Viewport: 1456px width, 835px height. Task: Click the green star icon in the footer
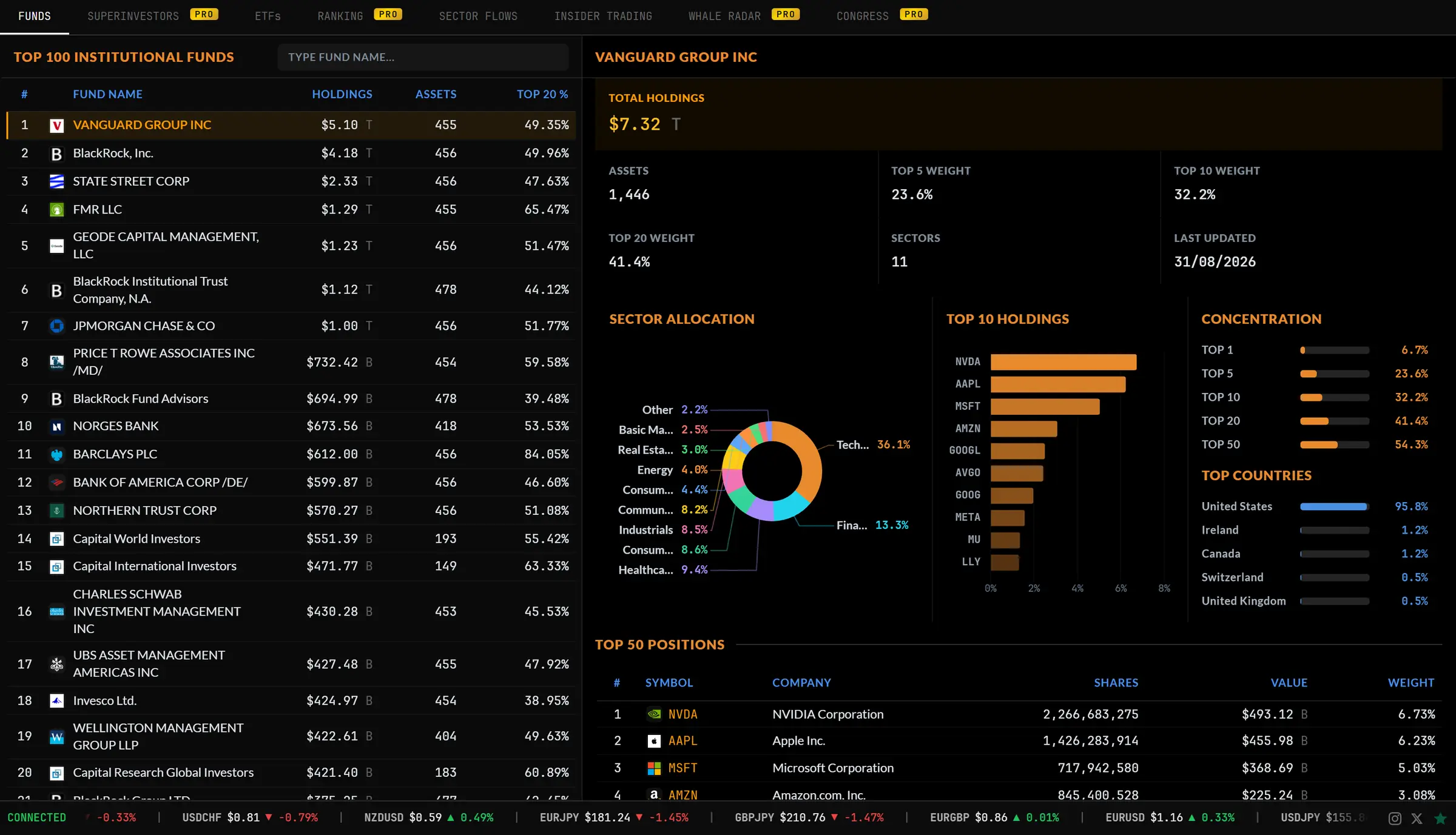[1440, 818]
